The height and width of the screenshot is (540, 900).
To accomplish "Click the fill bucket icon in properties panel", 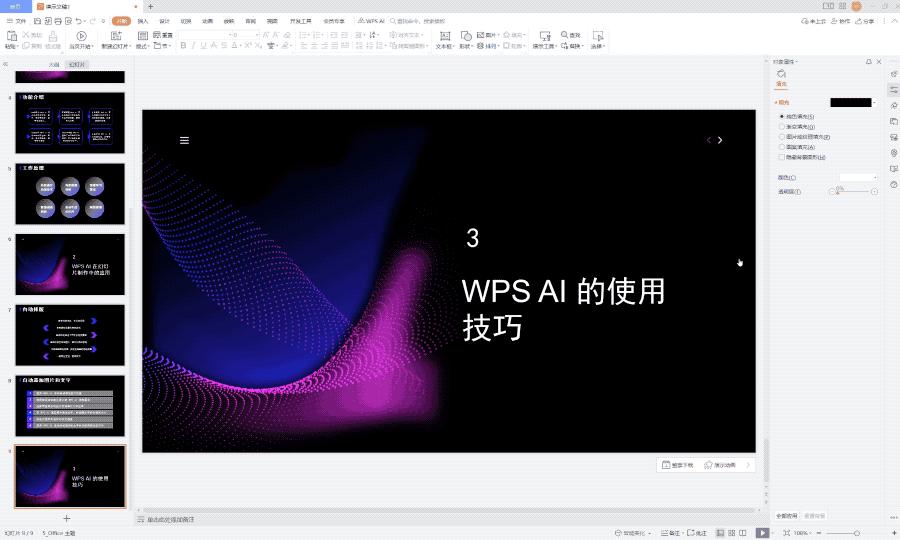I will 781,73.
